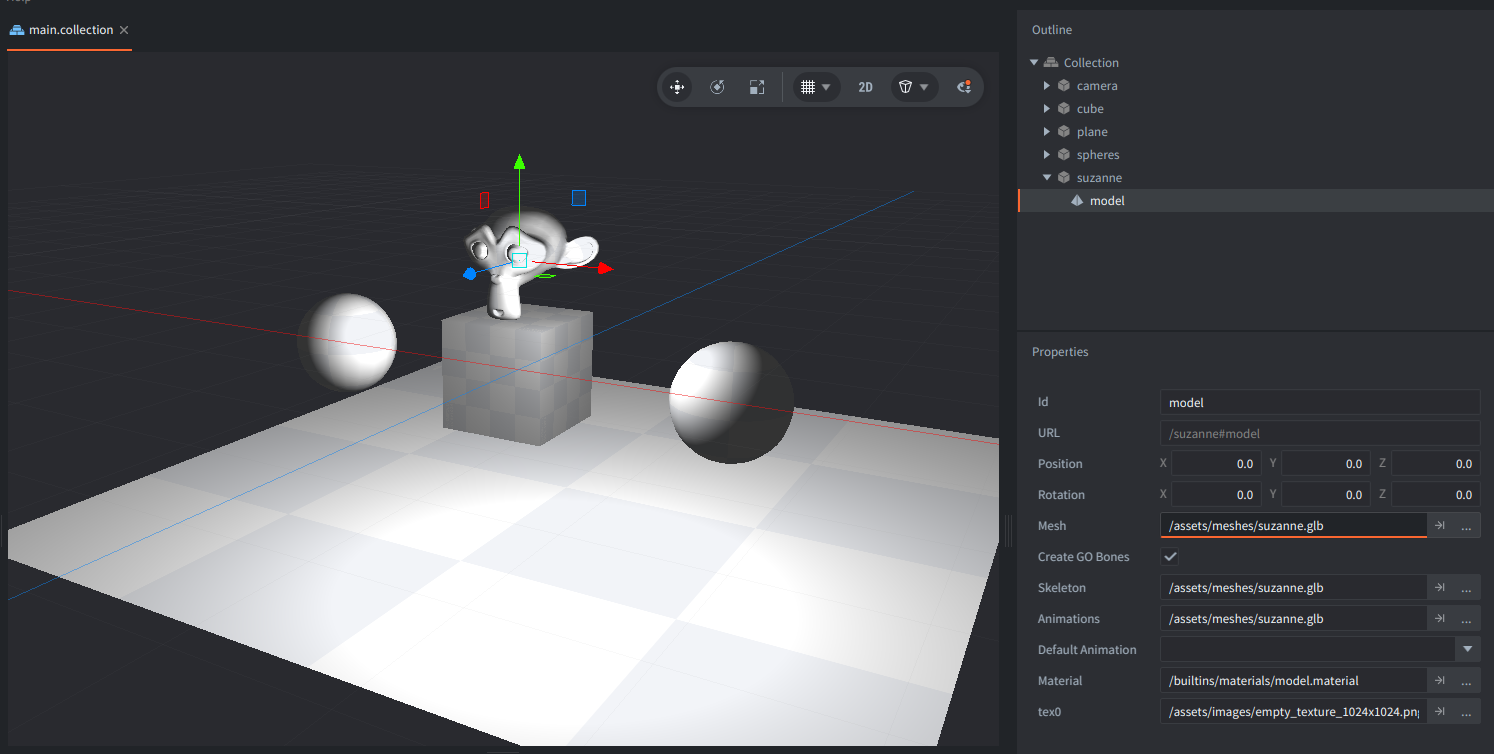Browse for Mesh with the ... button
1494x754 pixels.
coord(1467,525)
